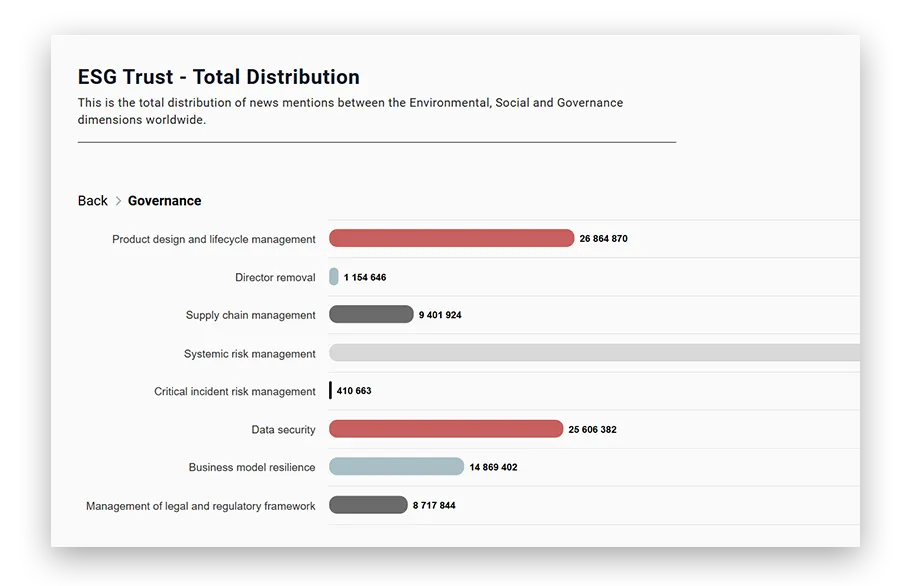Screen dimensions: 914x586
Task: Click the value 25 606 382
Action: (592, 430)
